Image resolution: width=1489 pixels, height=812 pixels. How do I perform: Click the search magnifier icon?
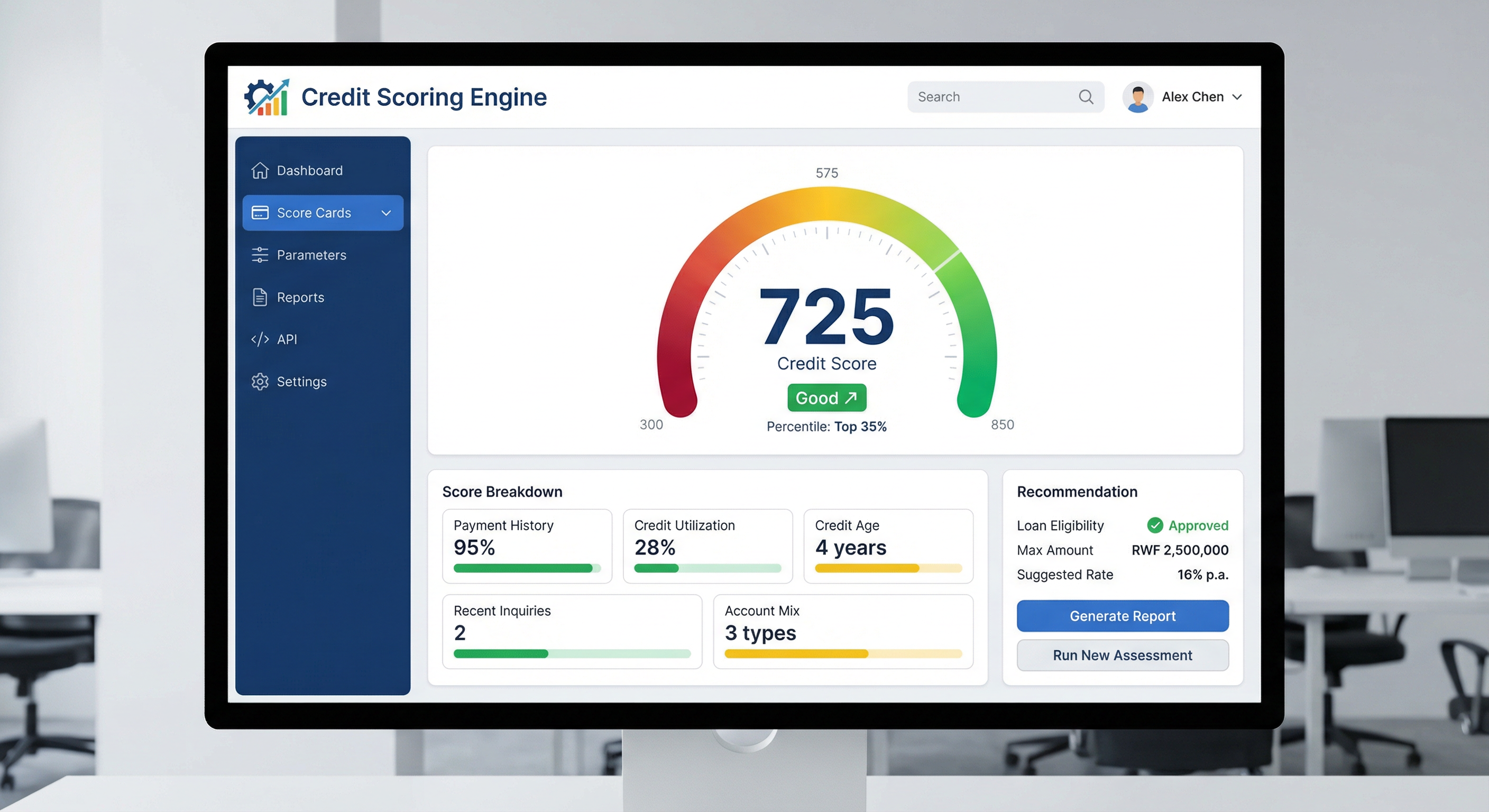coord(1086,97)
